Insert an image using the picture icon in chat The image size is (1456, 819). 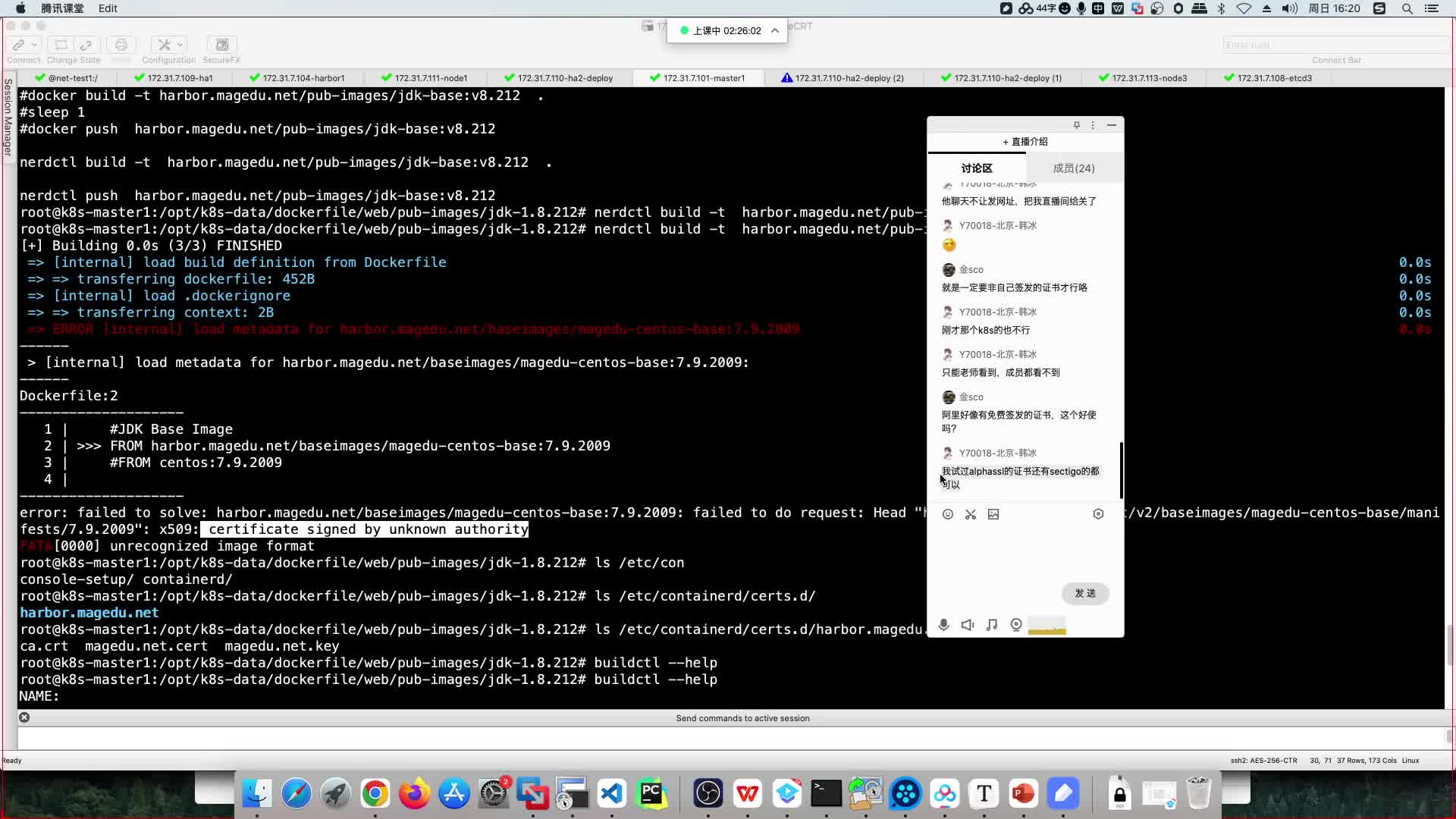(993, 514)
